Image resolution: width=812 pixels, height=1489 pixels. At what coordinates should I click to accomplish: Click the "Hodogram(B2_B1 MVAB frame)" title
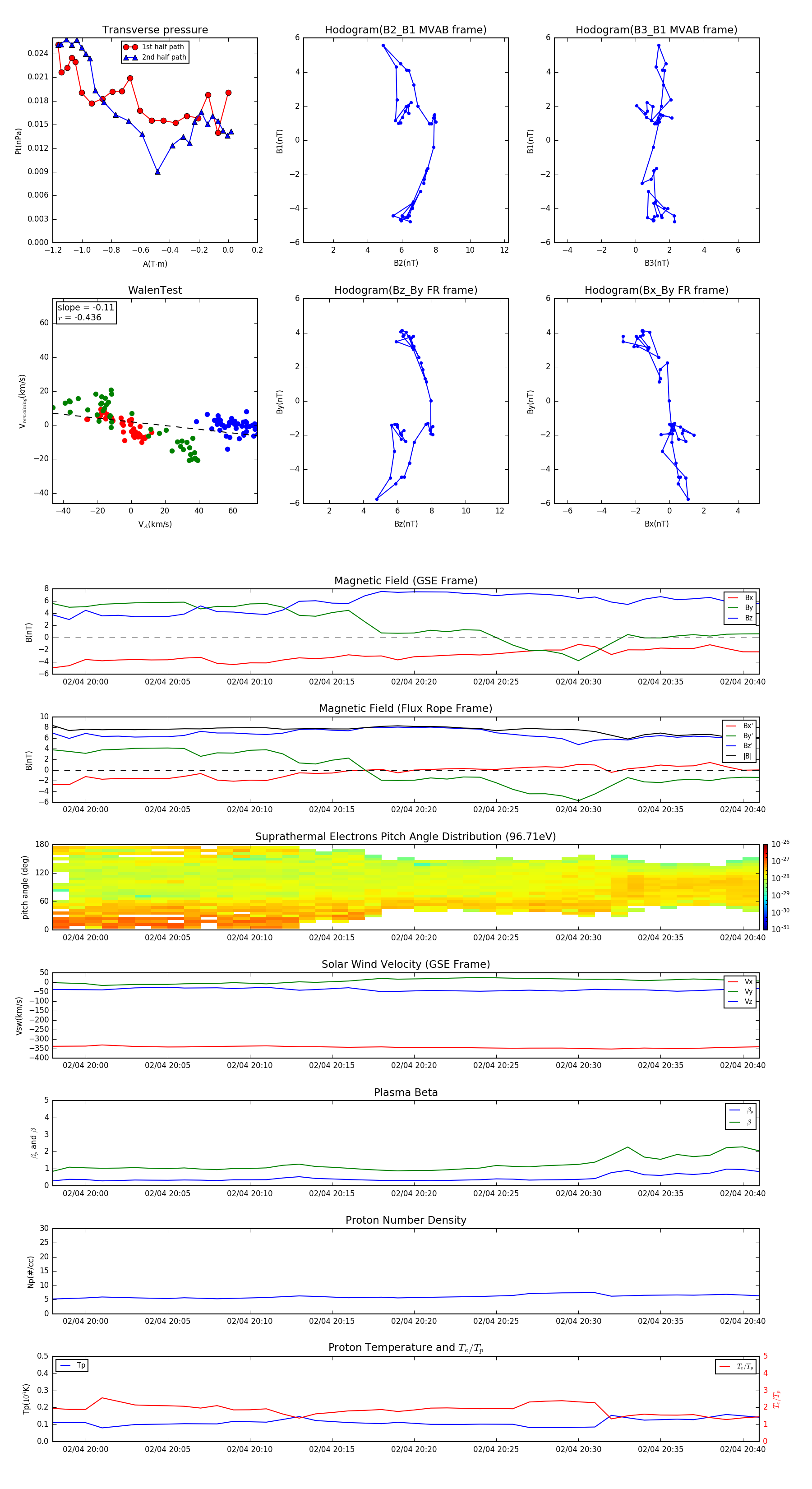[x=406, y=30]
